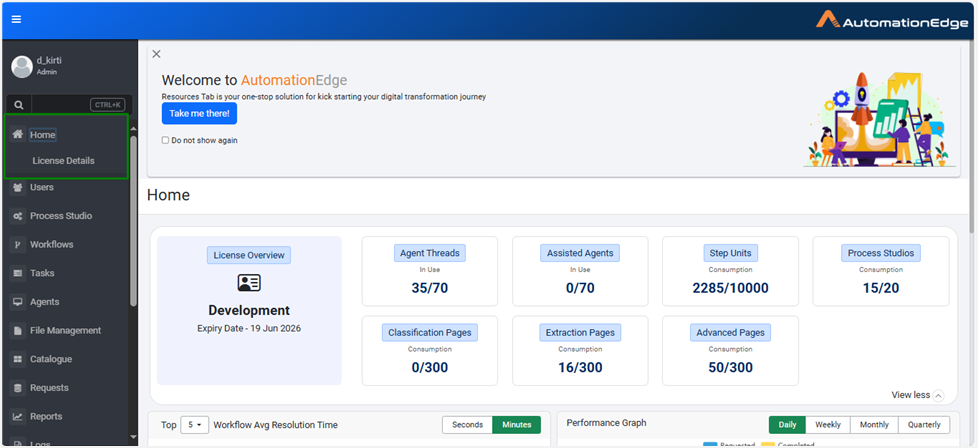Click Expiry Date - 19 Jun 2026
The image size is (978, 448).
point(249,328)
